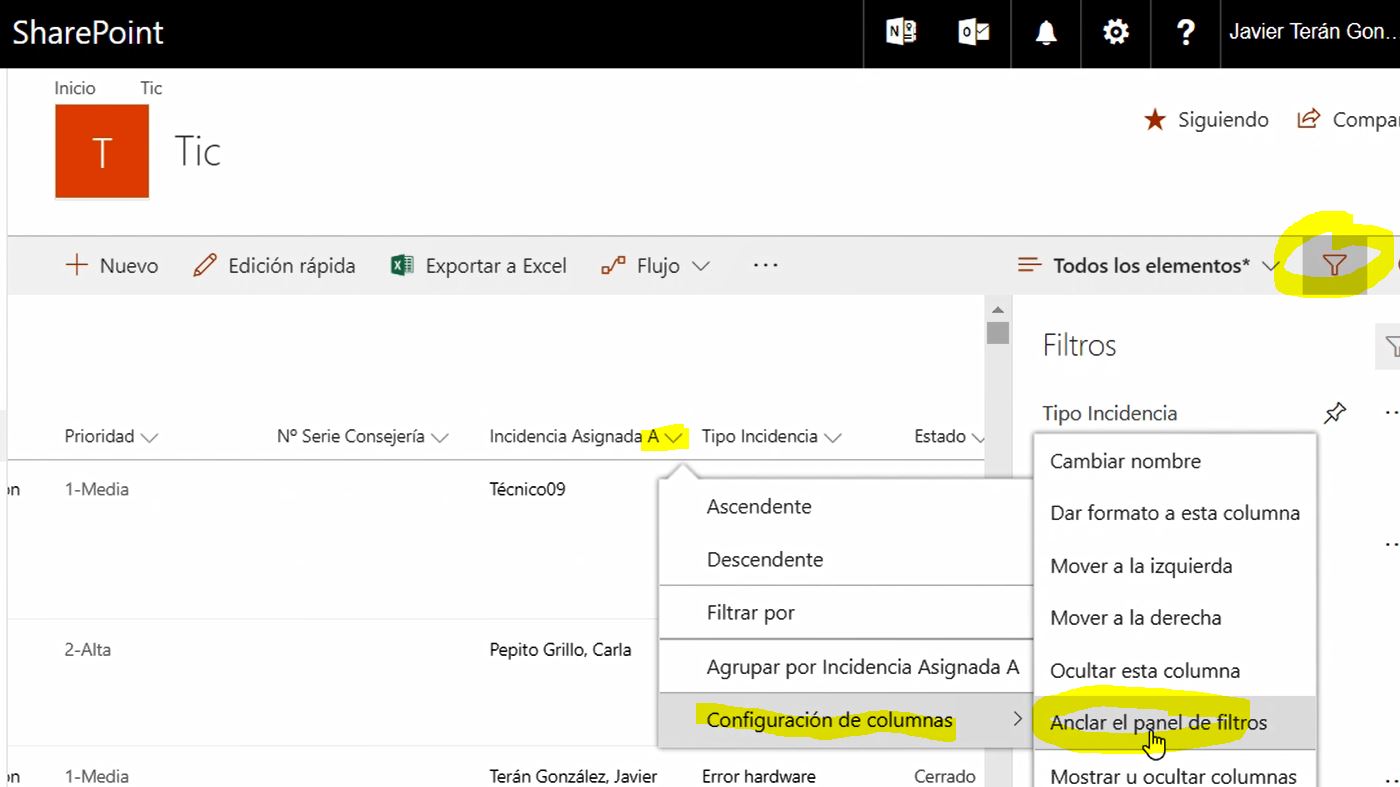Open the Outlook mail icon
This screenshot has height=787, width=1400.
(x=973, y=32)
